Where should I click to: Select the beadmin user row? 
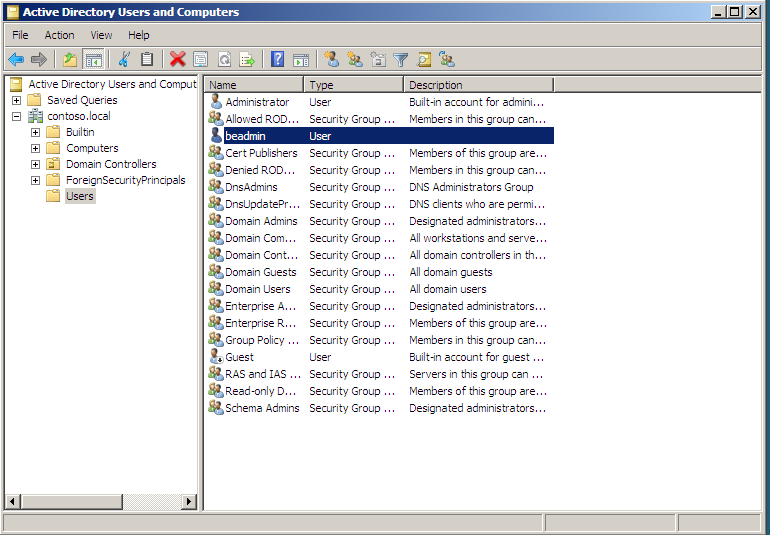pos(381,136)
